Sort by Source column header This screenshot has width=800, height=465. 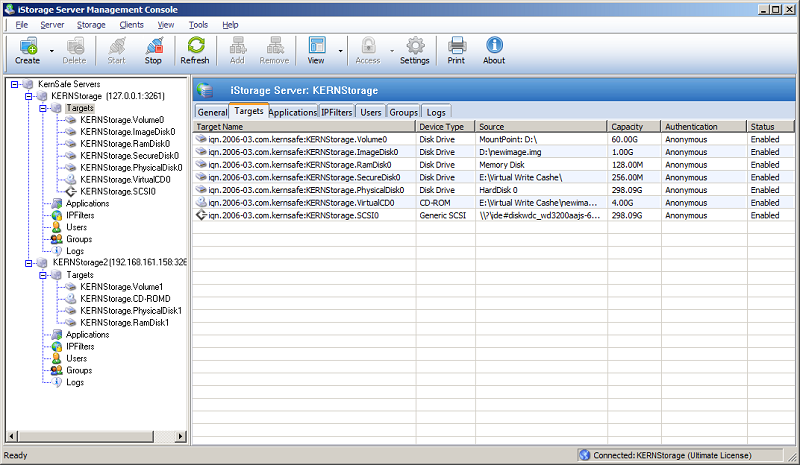click(541, 127)
